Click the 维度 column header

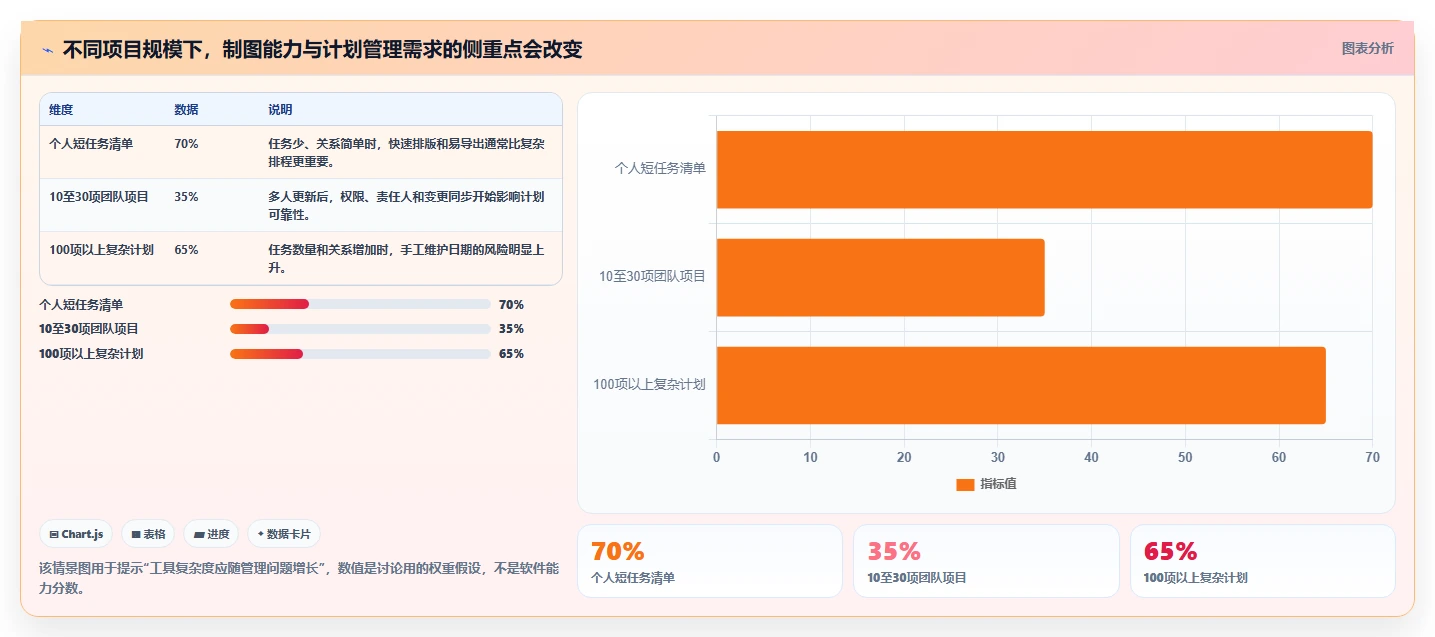click(61, 109)
